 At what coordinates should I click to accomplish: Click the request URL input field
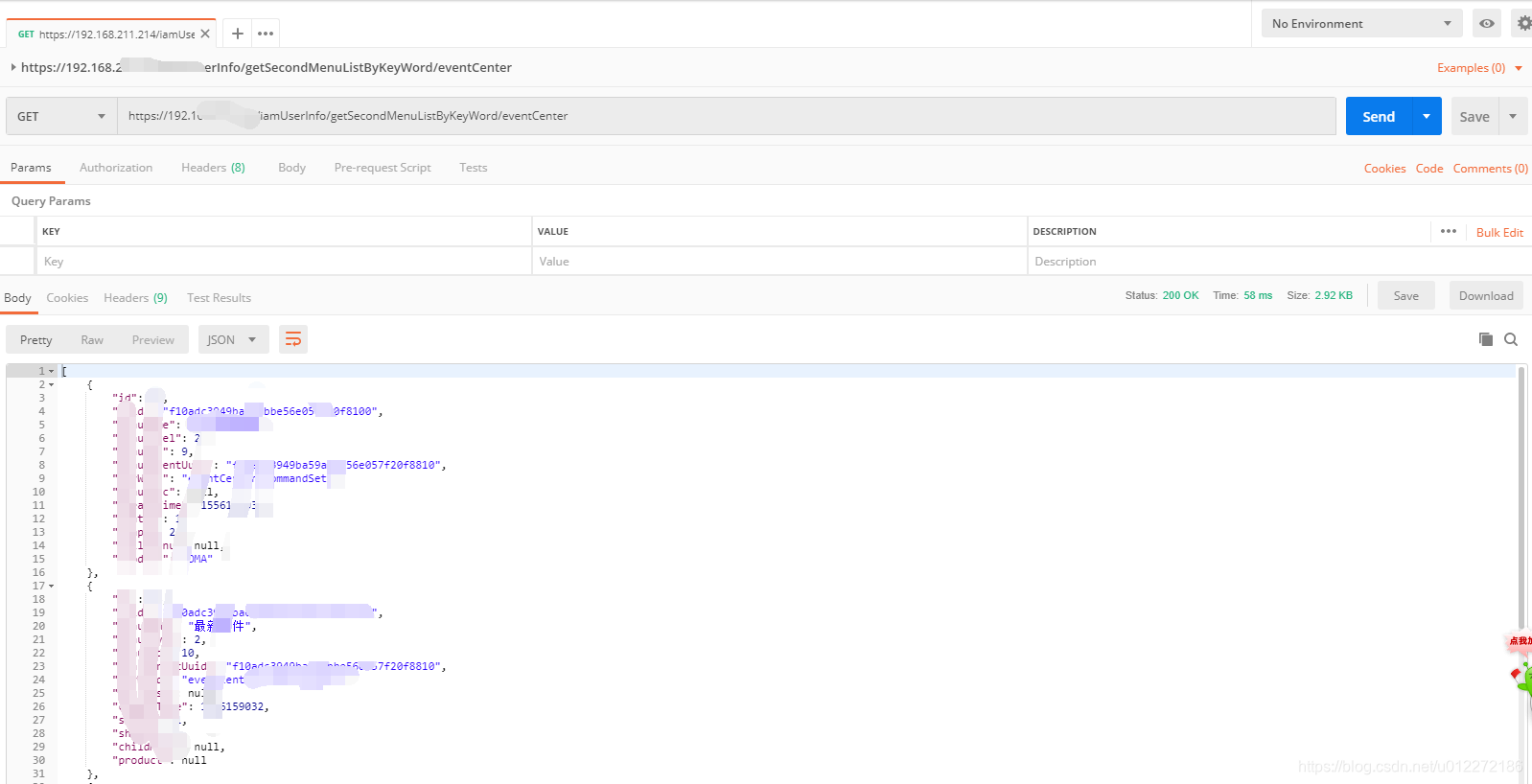727,116
